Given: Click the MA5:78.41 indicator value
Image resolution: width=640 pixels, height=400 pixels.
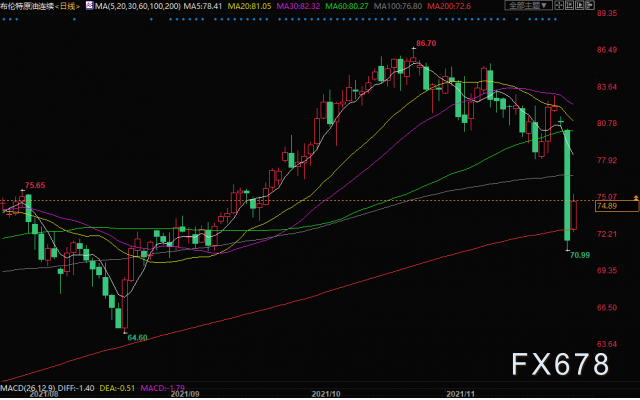Looking at the screenshot, I should point(203,6).
